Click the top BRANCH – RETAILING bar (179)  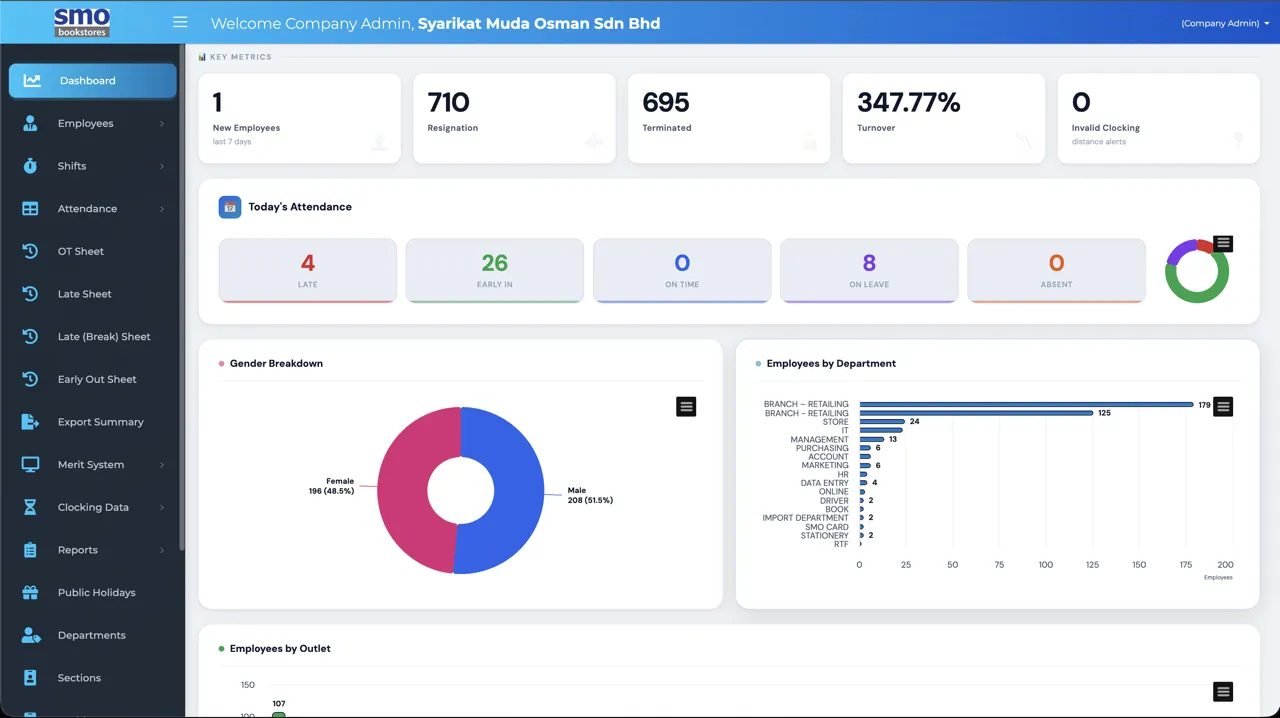1026,405
